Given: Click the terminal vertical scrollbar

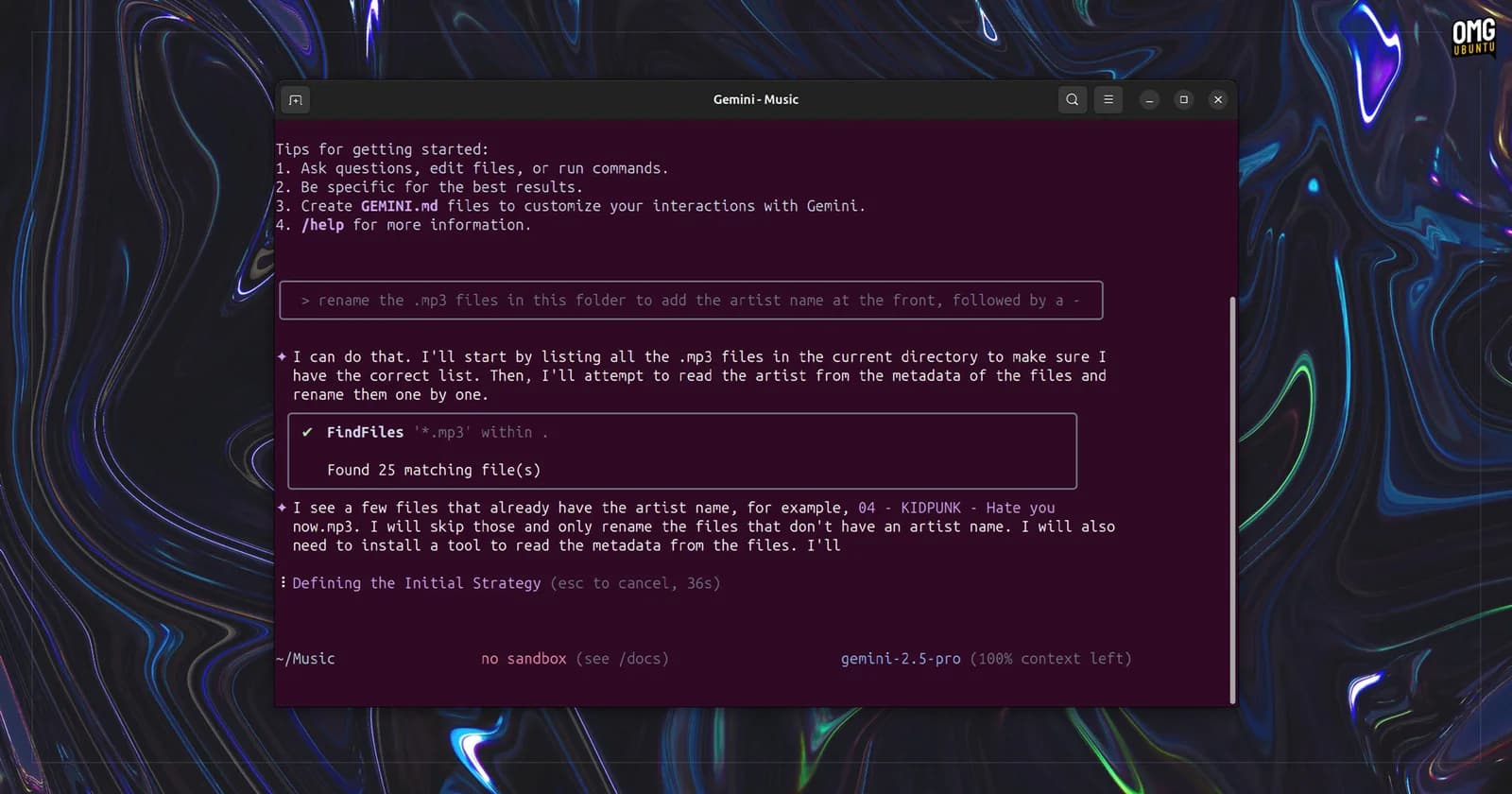Looking at the screenshot, I should [1232, 500].
